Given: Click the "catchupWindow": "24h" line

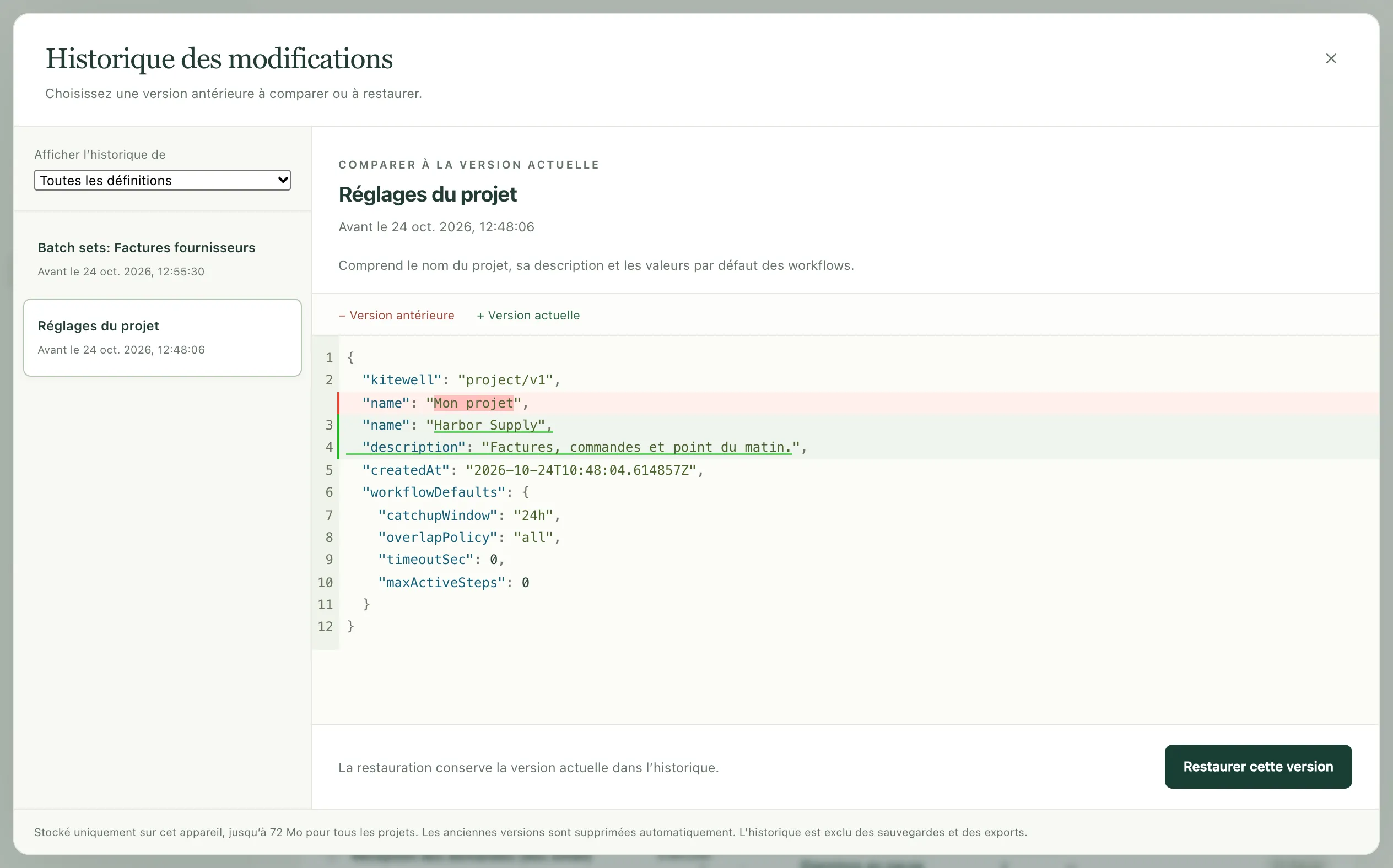Looking at the screenshot, I should click(x=858, y=516).
